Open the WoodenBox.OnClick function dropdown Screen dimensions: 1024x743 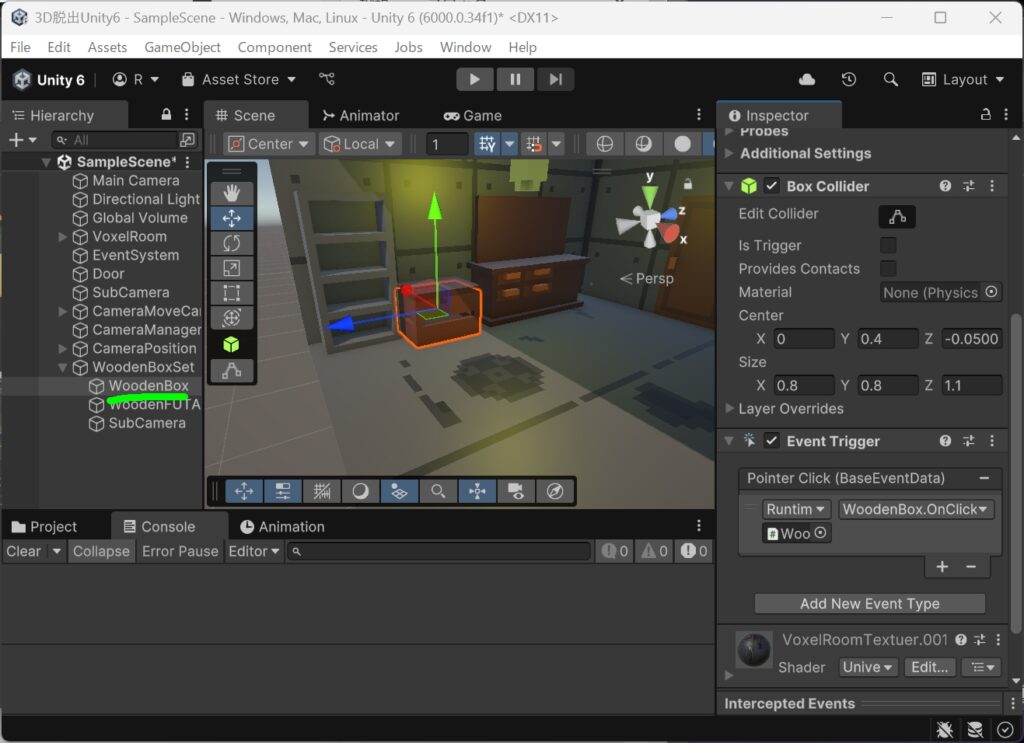(x=916, y=509)
